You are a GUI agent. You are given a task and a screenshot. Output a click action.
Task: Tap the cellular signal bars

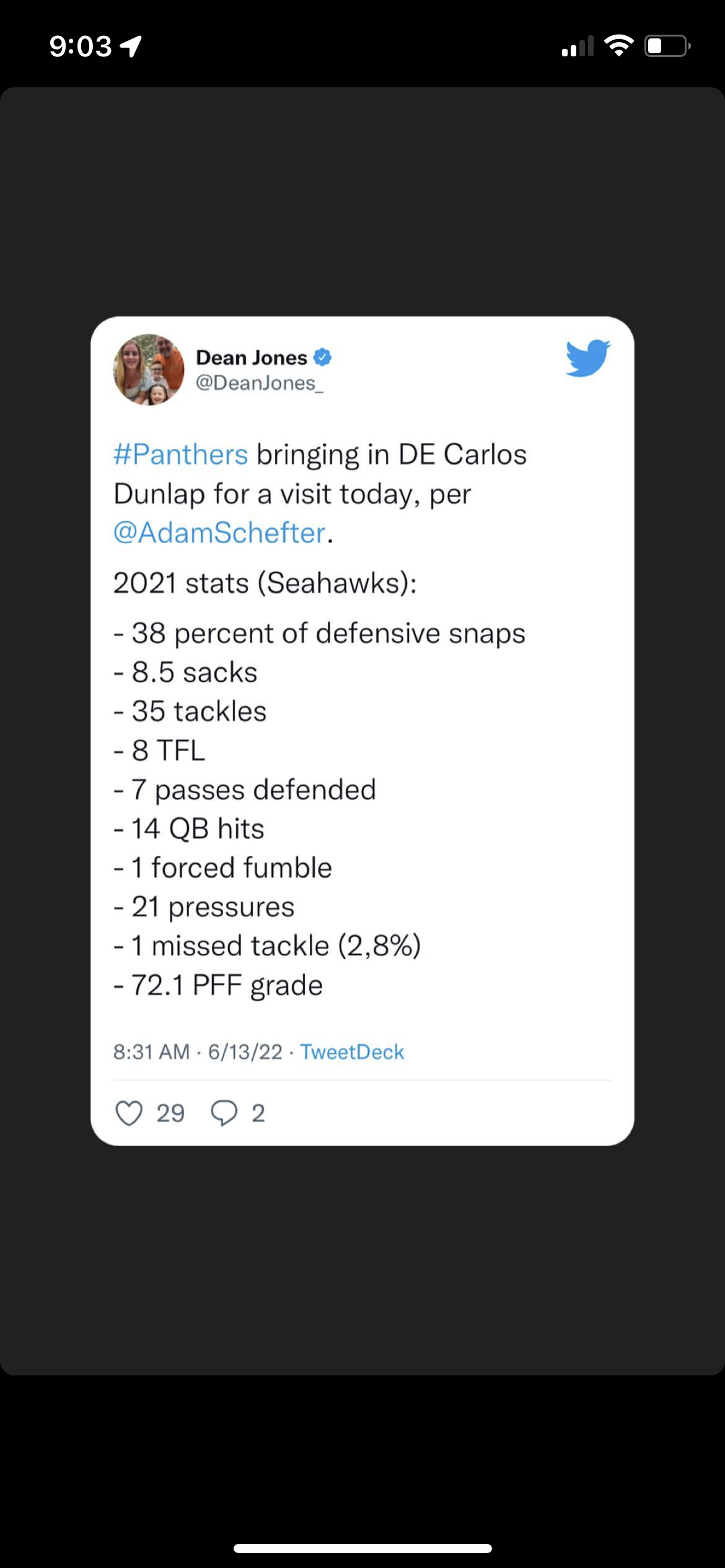click(577, 46)
